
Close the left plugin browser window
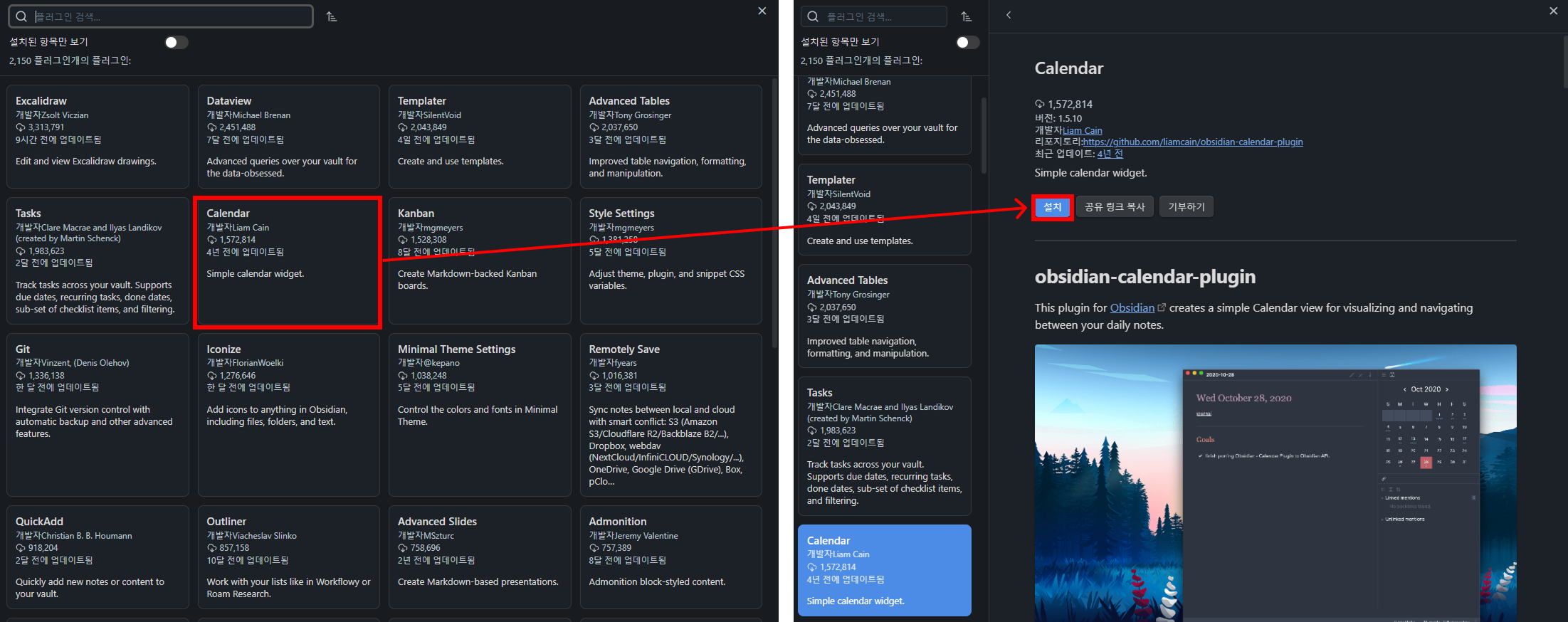762,11
